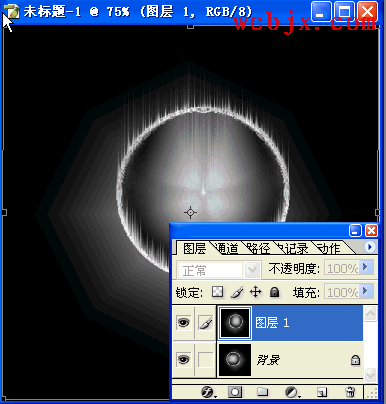
Task: Switch to 动作 actions tab
Action: pyautogui.click(x=329, y=249)
